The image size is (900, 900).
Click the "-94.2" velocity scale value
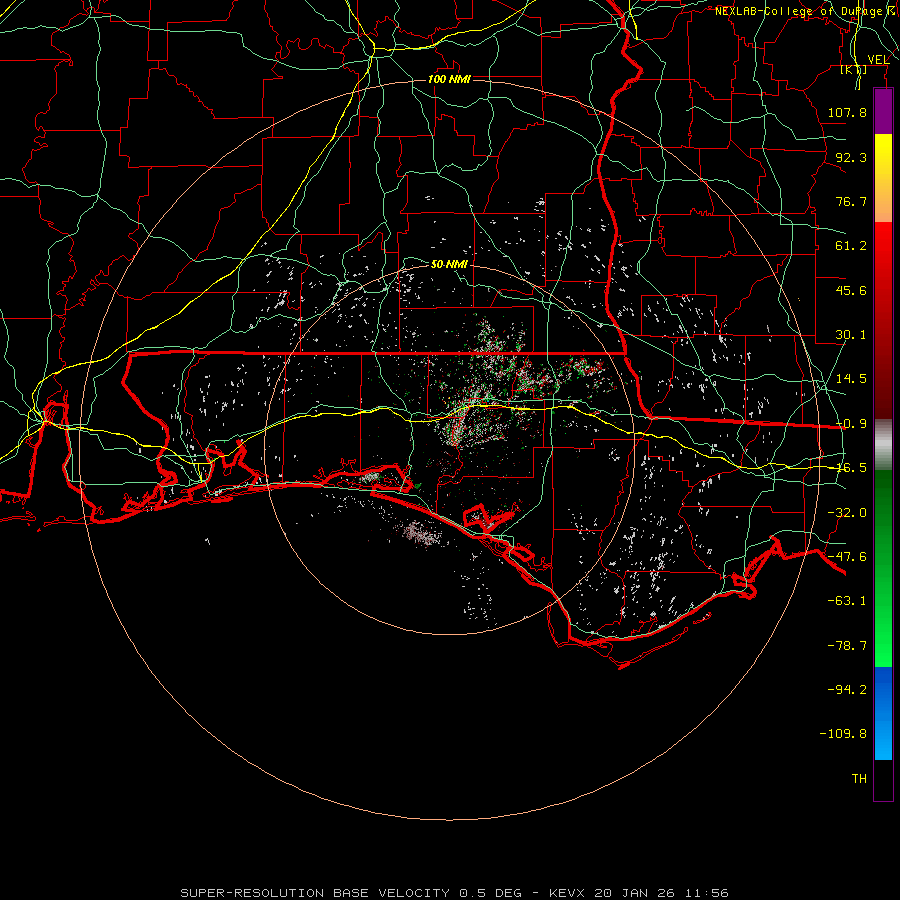point(847,690)
